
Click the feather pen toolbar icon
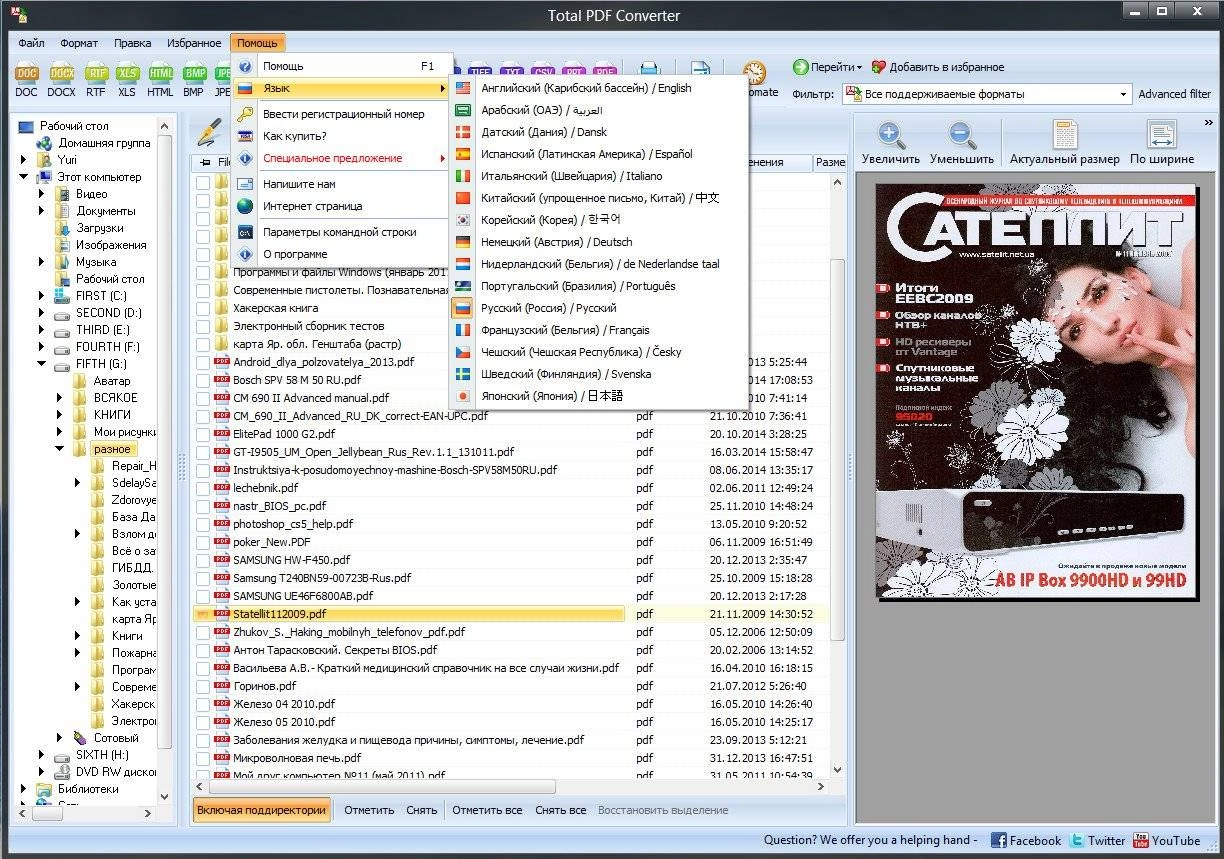(x=208, y=131)
